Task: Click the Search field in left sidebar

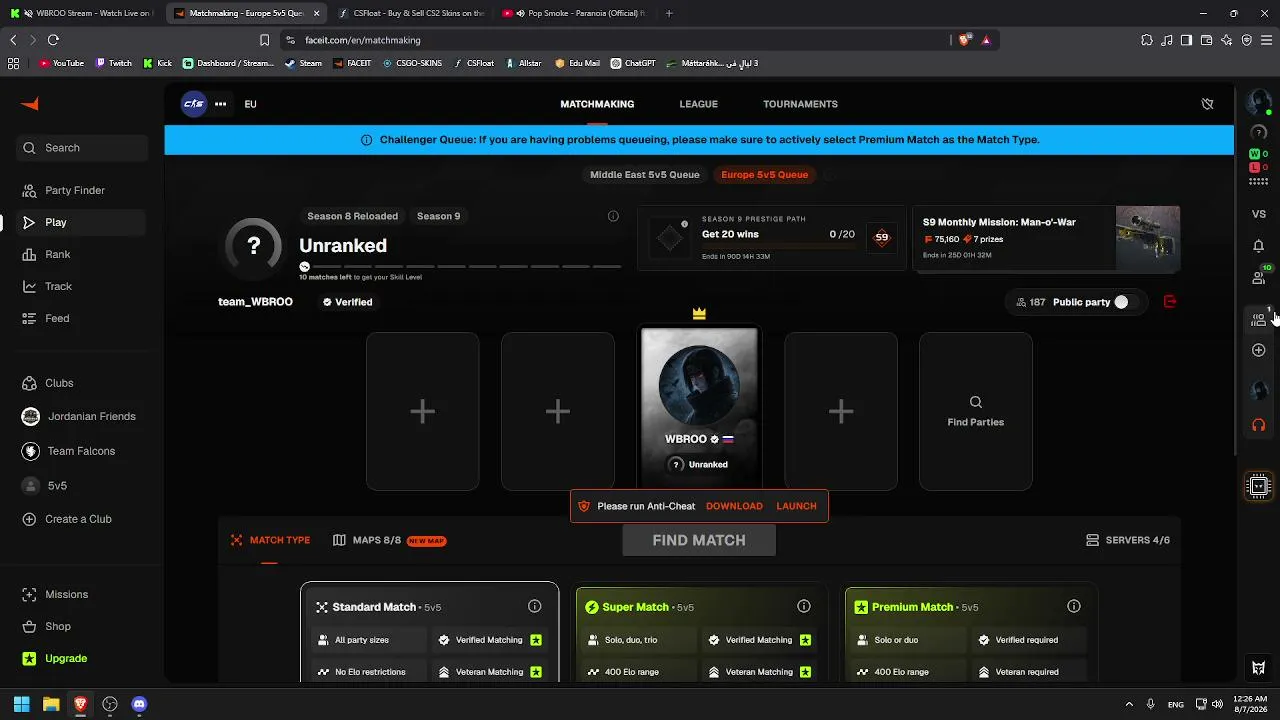Action: 82,148
